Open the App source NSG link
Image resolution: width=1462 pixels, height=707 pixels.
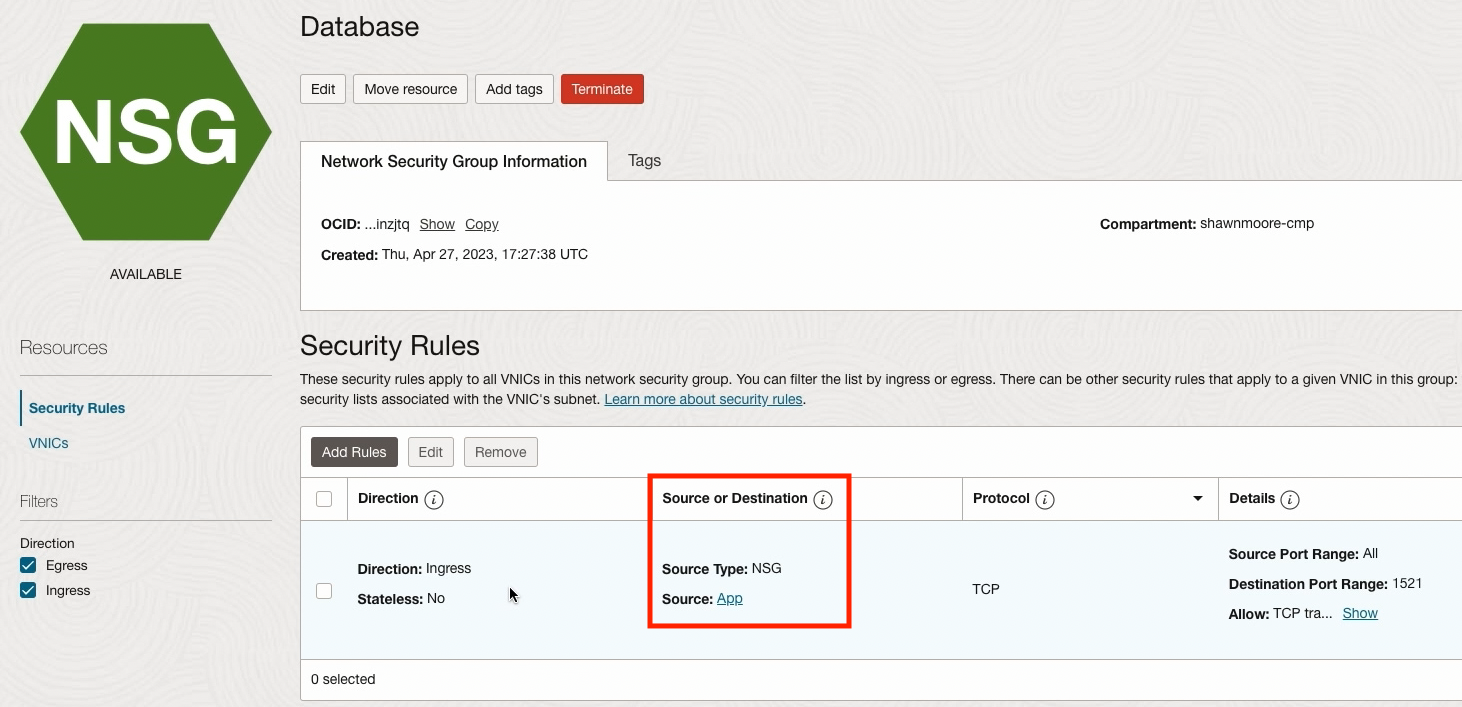(x=730, y=598)
